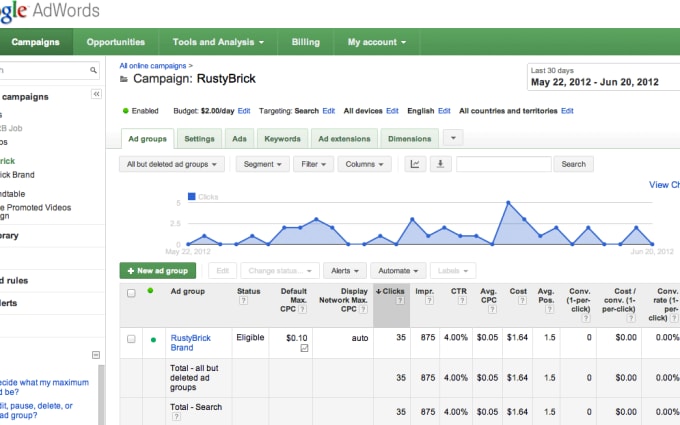Open the Segment dropdown

click(x=263, y=164)
